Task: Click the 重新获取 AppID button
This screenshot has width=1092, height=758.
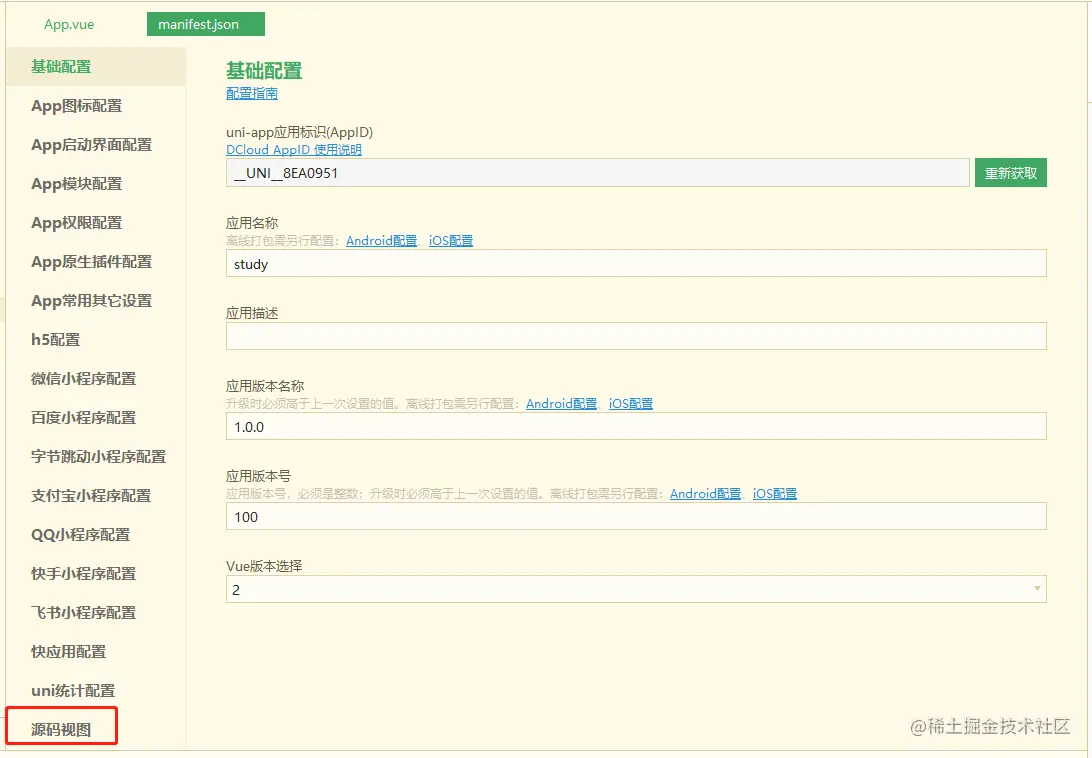Action: click(x=1010, y=172)
